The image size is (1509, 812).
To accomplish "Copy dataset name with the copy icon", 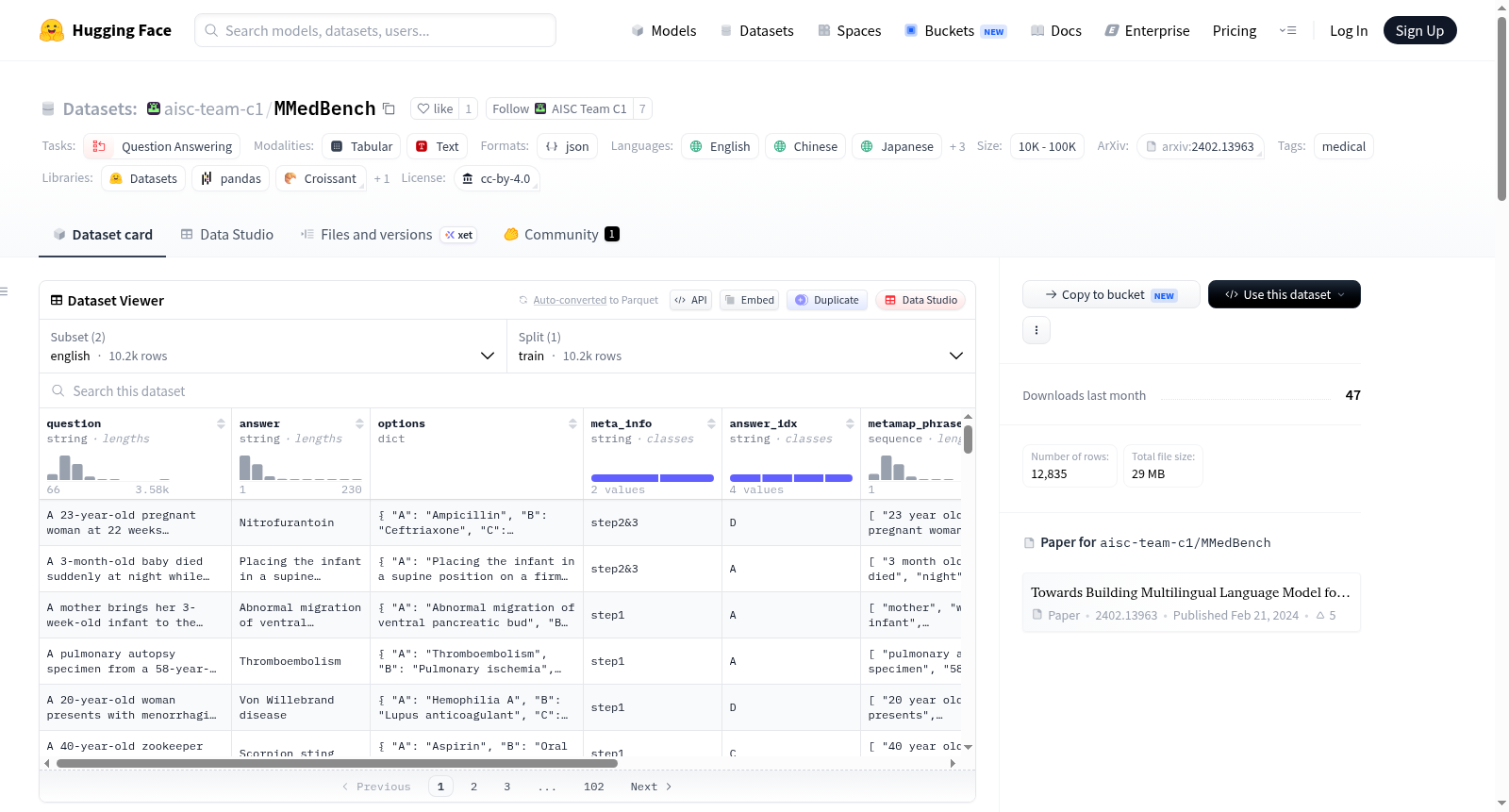I will [389, 108].
